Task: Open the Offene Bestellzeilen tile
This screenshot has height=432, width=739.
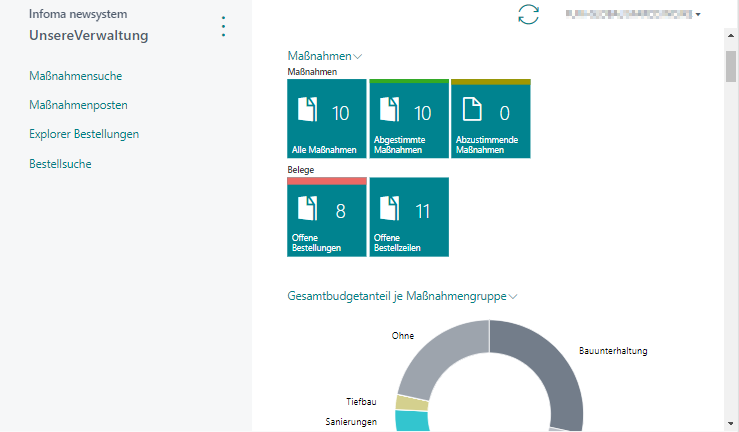Action: (409, 217)
